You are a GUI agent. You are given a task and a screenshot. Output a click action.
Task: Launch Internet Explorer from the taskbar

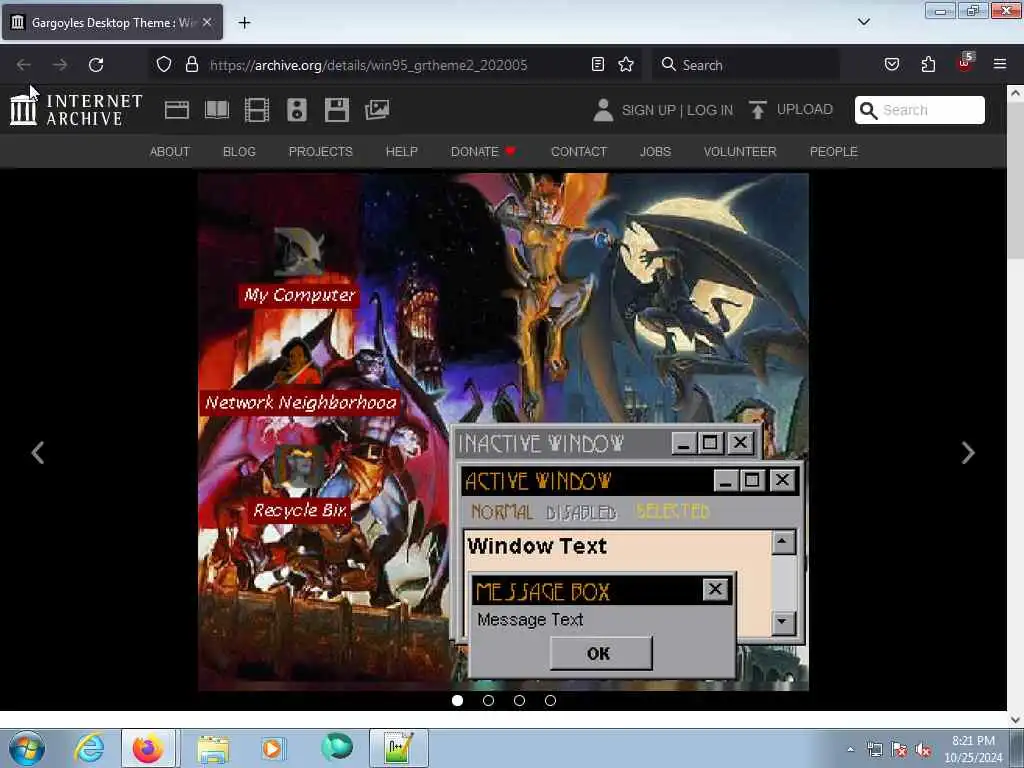(89, 748)
